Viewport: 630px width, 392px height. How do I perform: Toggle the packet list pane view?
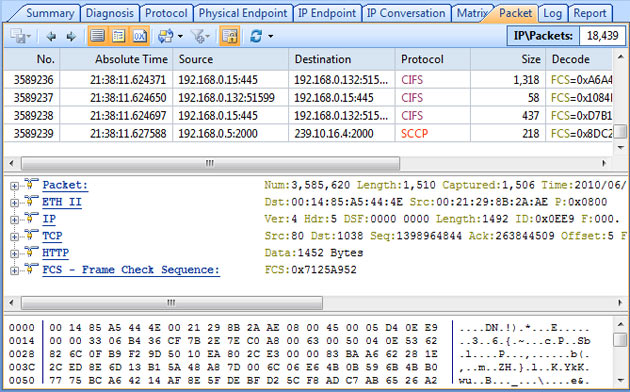pos(98,36)
